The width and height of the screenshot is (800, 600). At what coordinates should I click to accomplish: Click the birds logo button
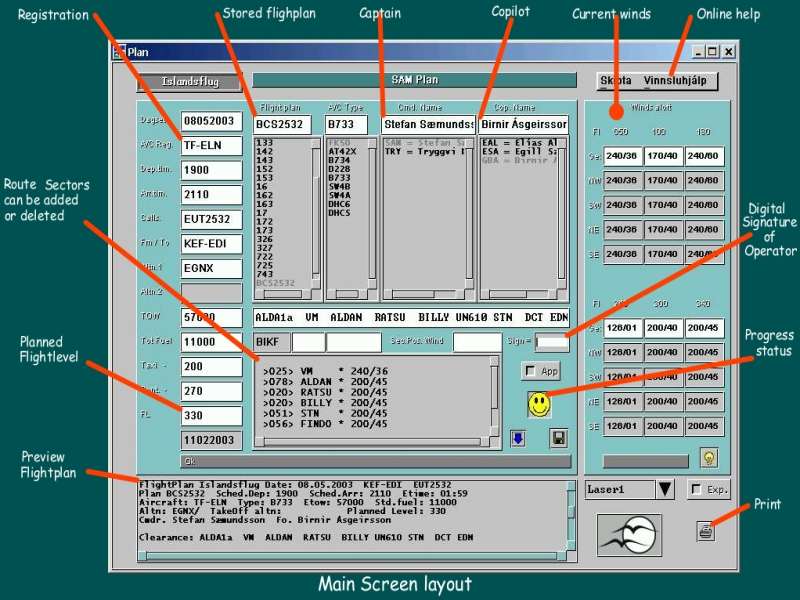(629, 534)
